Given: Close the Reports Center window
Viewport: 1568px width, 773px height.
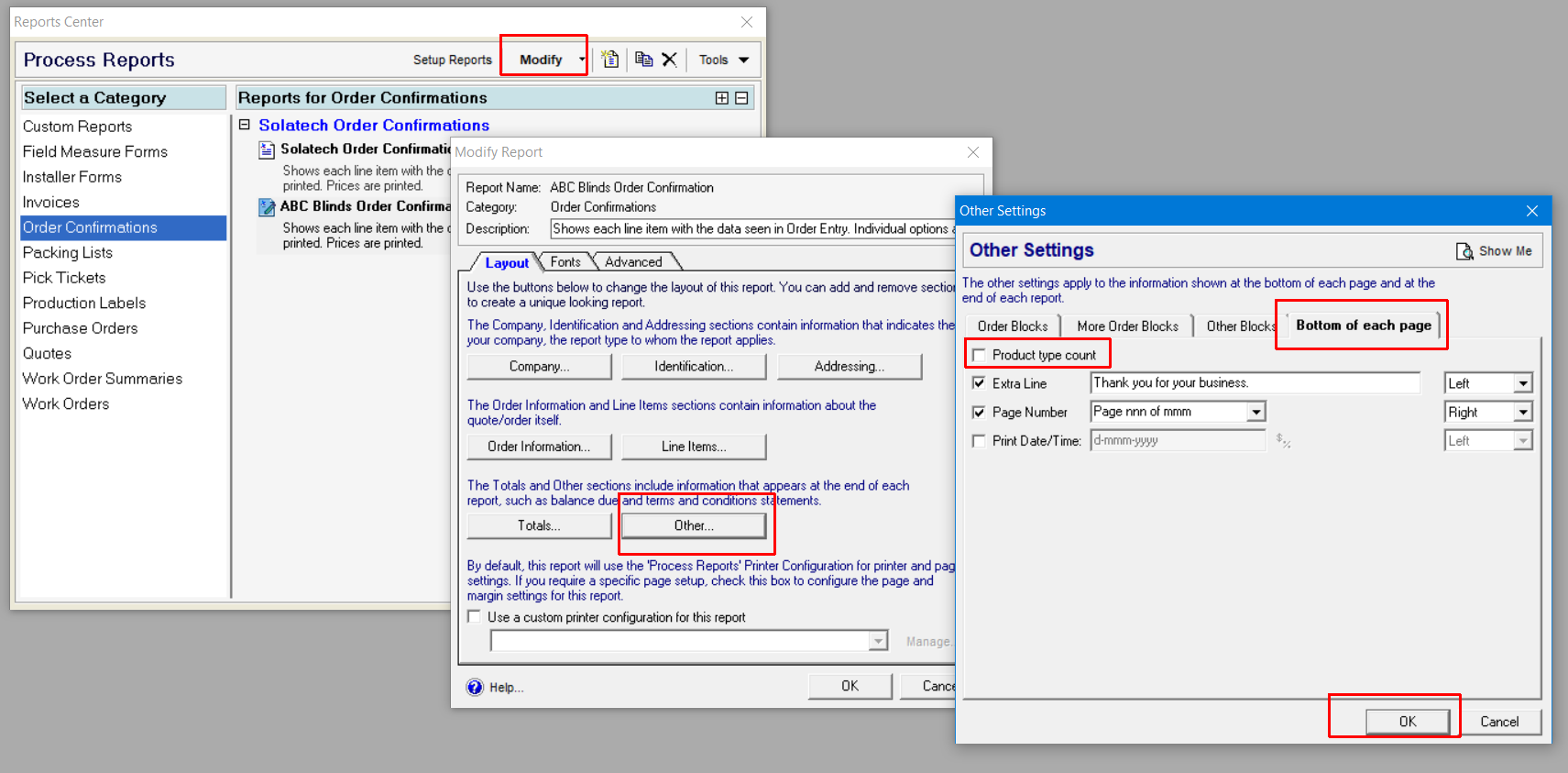Looking at the screenshot, I should pyautogui.click(x=747, y=22).
